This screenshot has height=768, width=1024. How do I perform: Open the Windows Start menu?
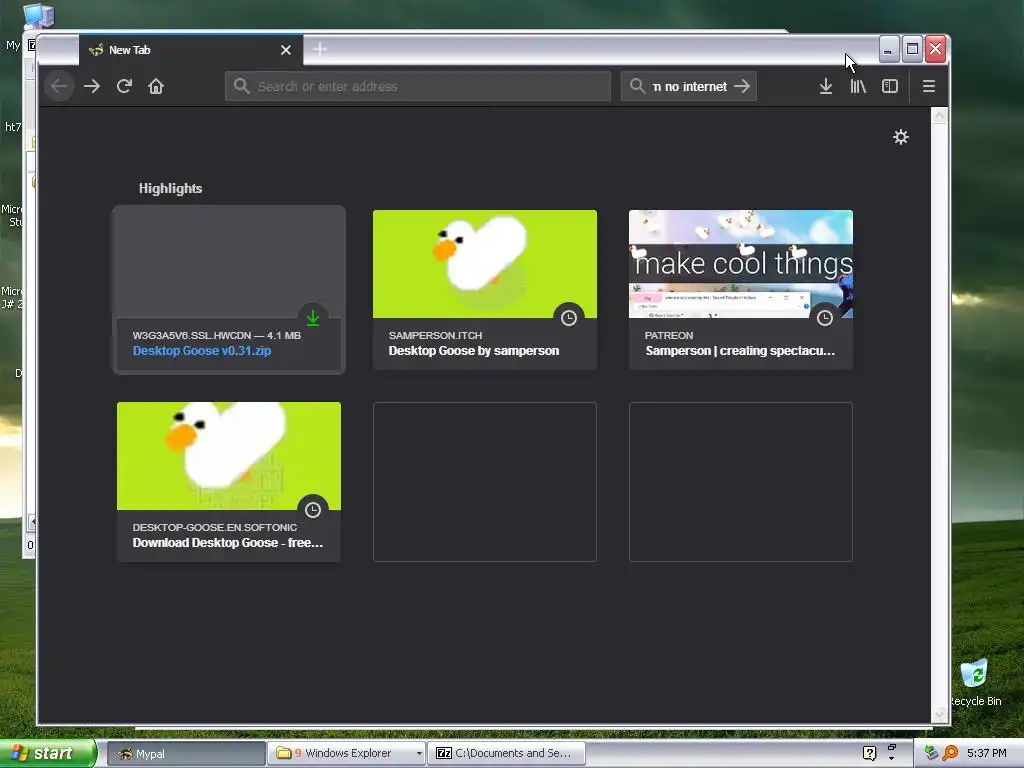(48, 754)
